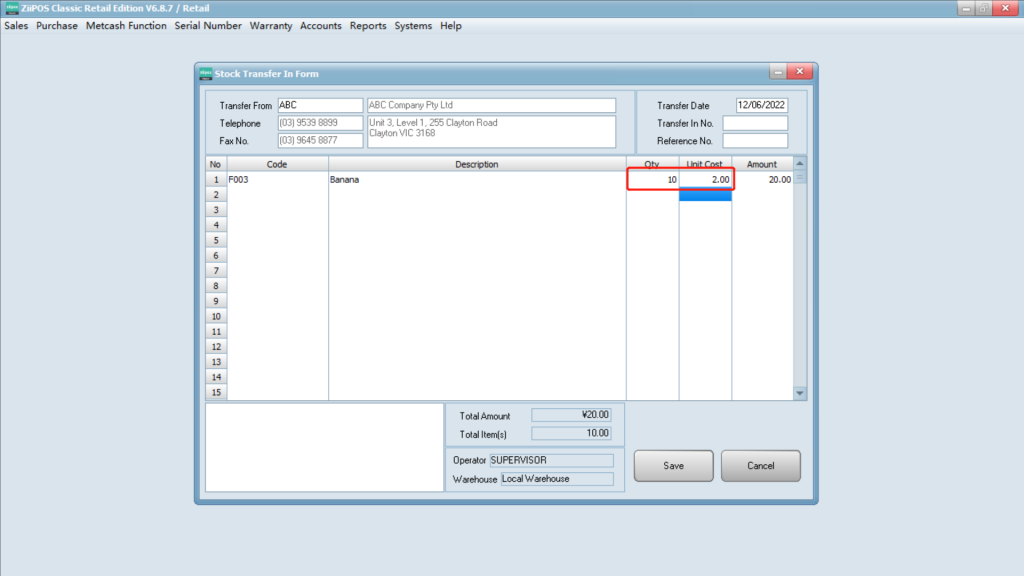Select the Unit Cost cell showing 2.00
Screen dimensions: 1024x576
[x=706, y=180]
